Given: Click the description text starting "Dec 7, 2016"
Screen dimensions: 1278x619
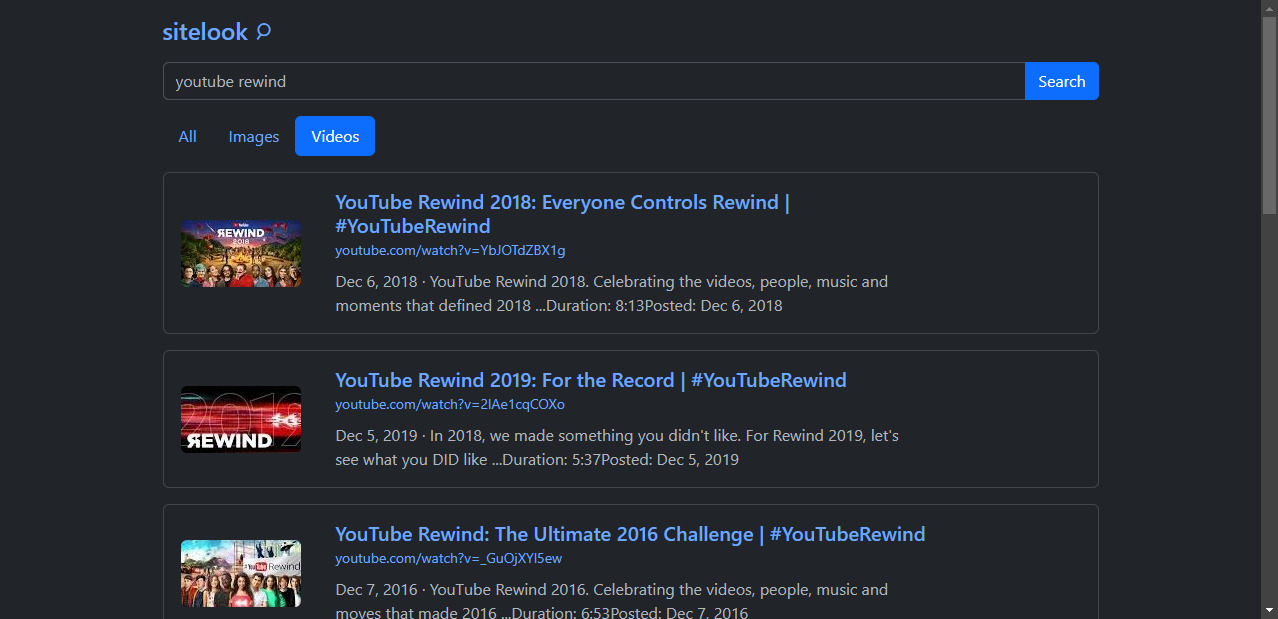Looking at the screenshot, I should click(612, 601).
